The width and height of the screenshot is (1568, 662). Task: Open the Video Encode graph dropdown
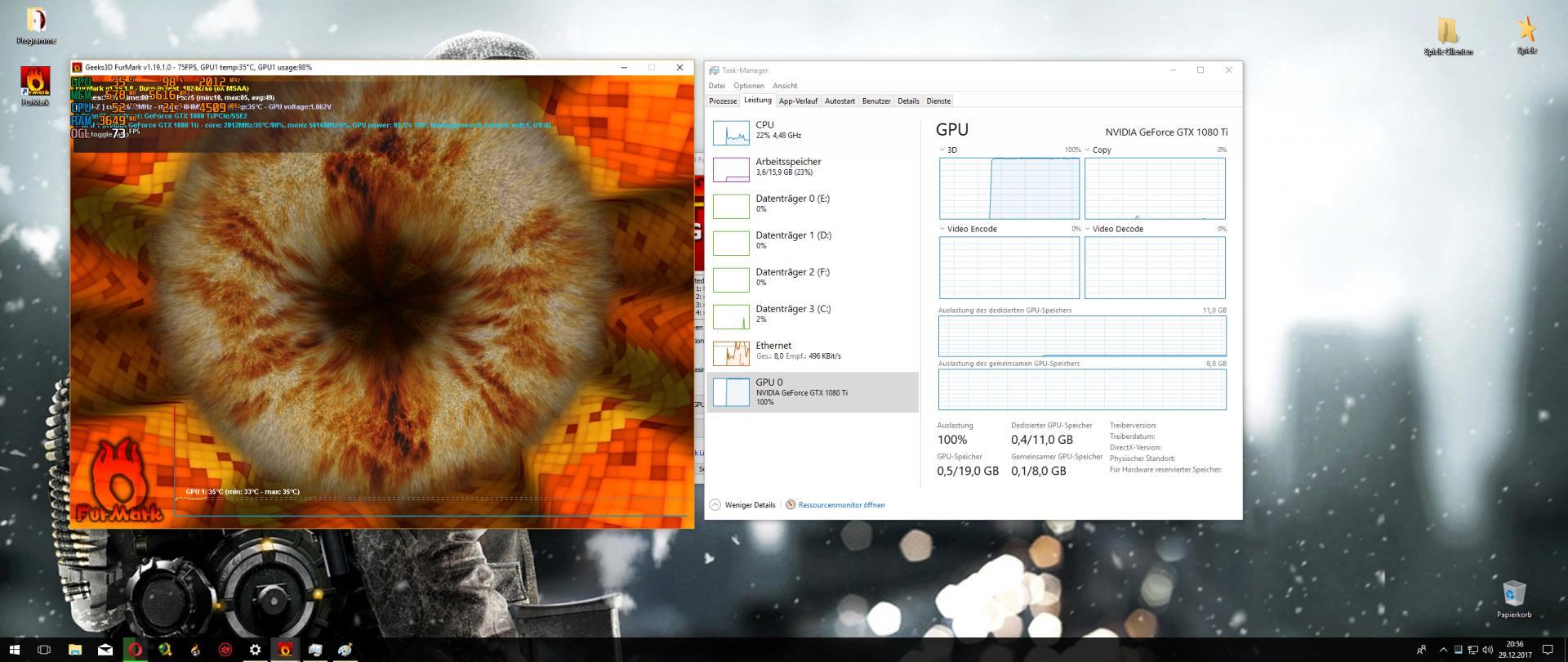969,230
